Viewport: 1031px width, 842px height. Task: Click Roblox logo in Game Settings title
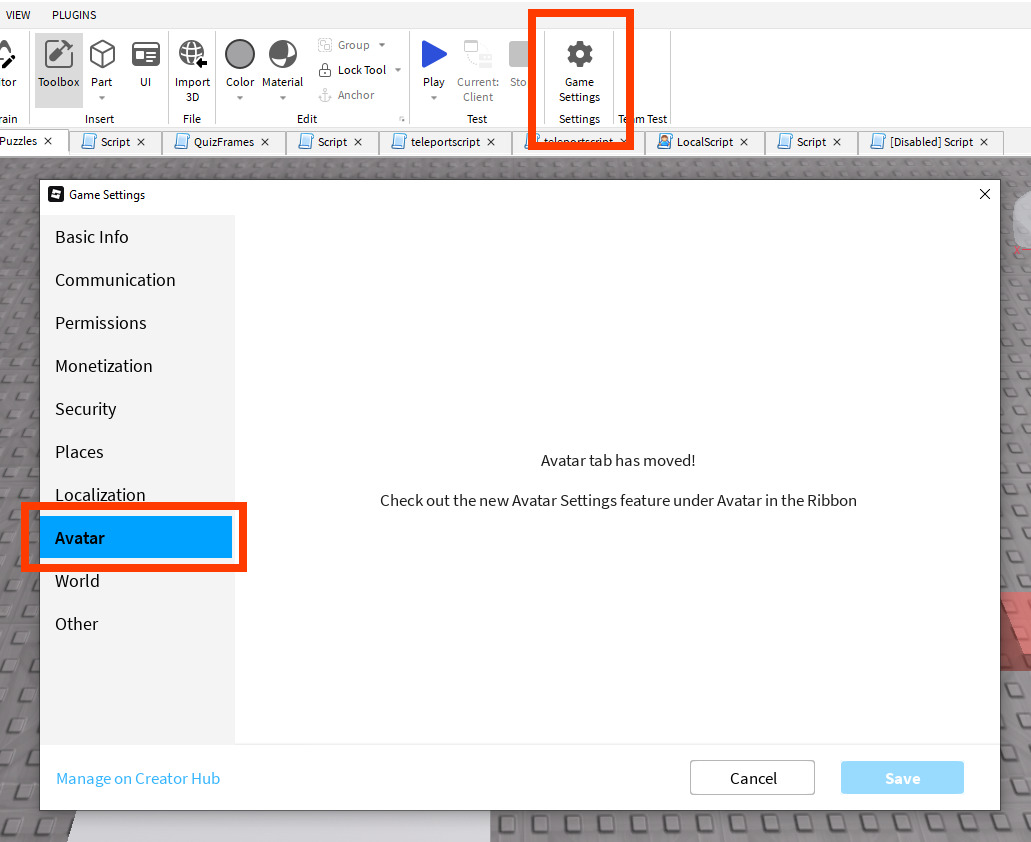[x=57, y=195]
